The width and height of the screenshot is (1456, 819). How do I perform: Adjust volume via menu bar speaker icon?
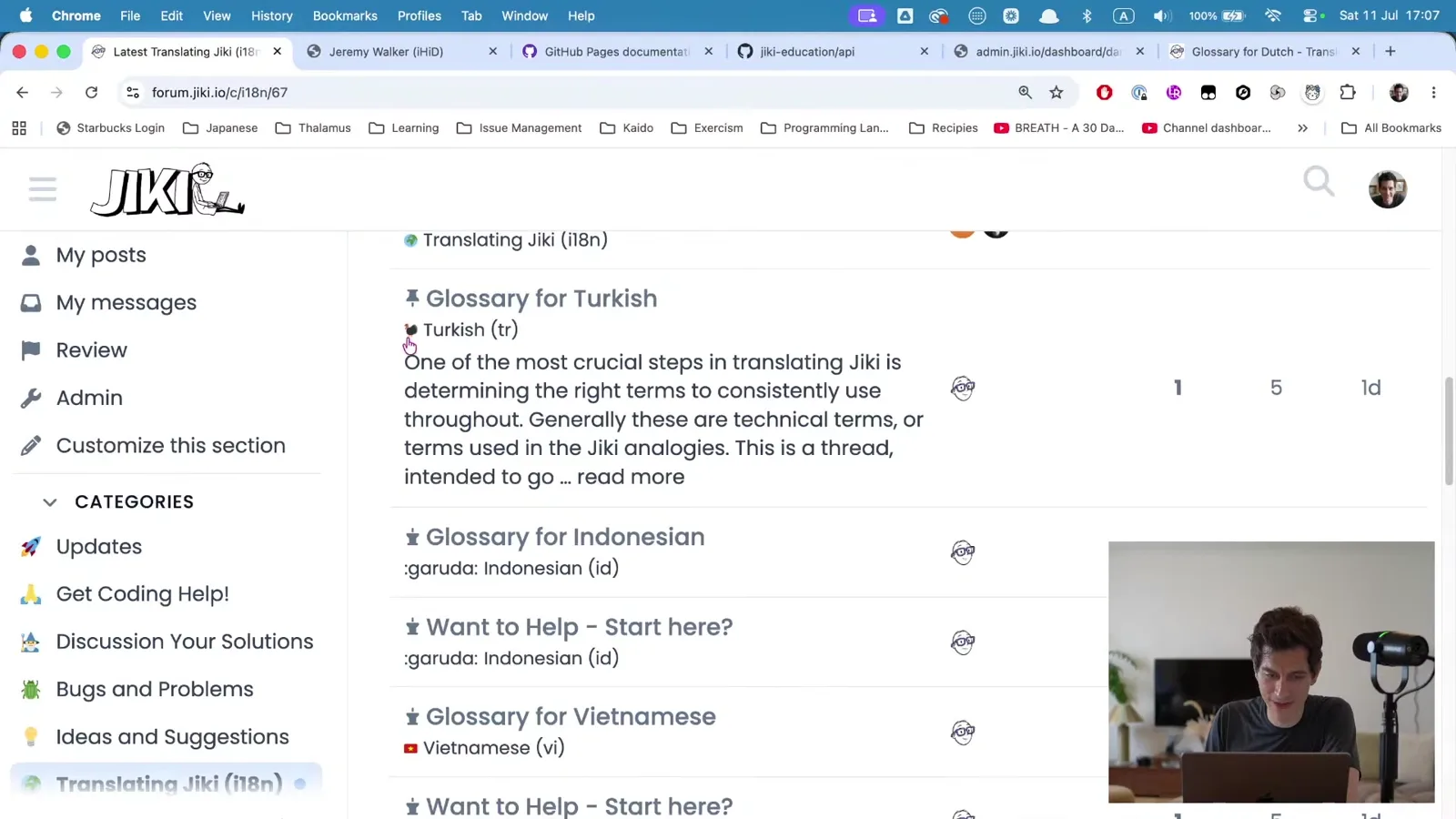point(1161,15)
